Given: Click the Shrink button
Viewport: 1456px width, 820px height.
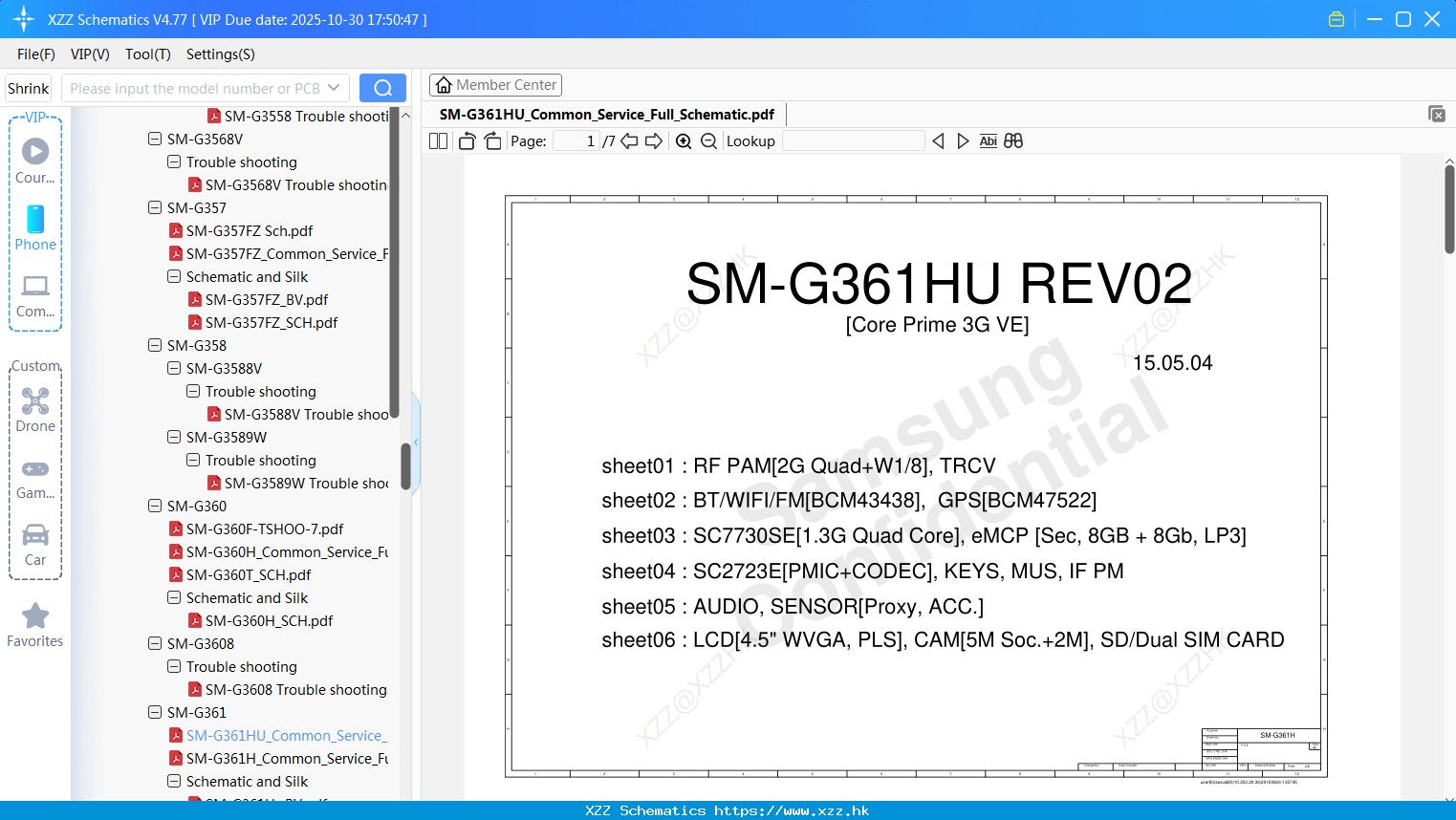Looking at the screenshot, I should pos(29,88).
